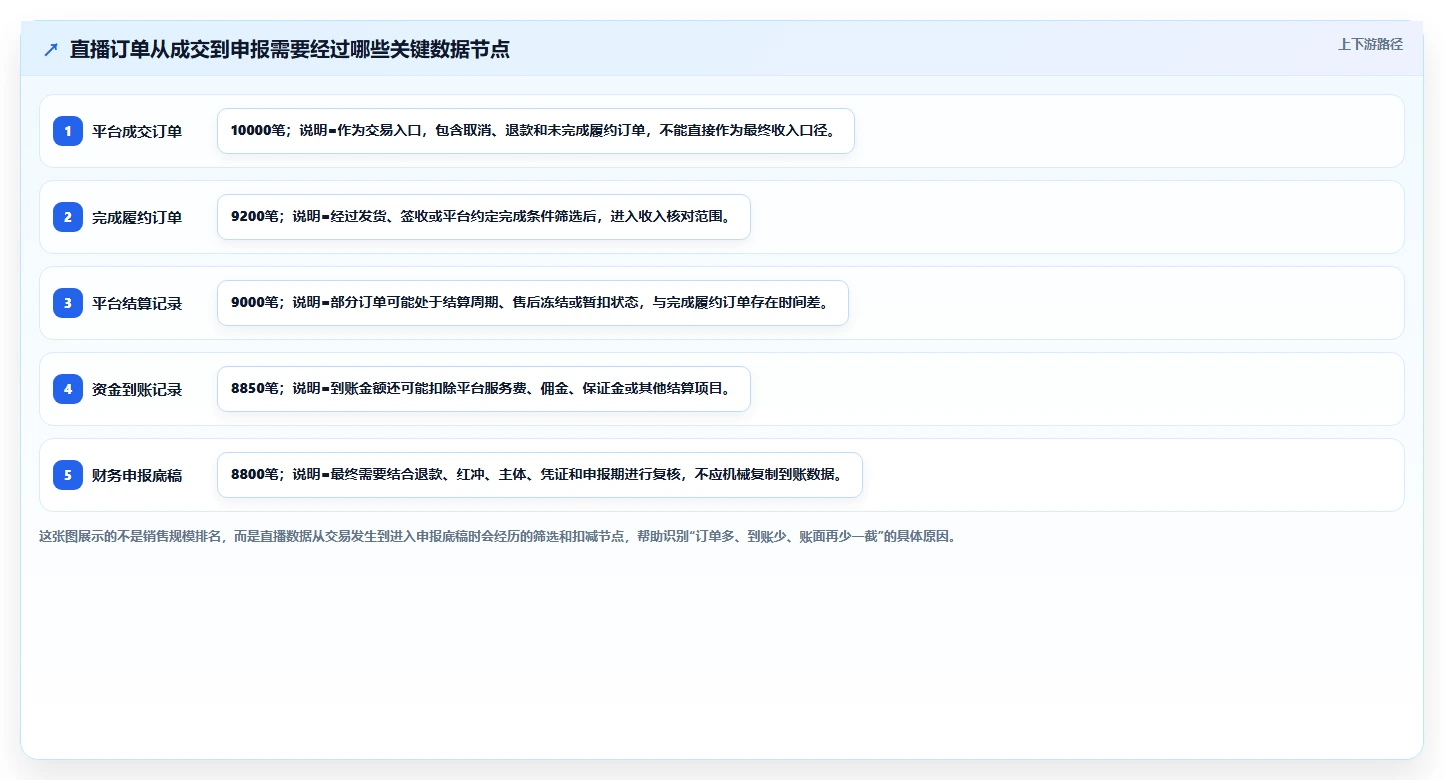Click the 上下游路径 label in the header
This screenshot has width=1444, height=780.
click(1370, 44)
